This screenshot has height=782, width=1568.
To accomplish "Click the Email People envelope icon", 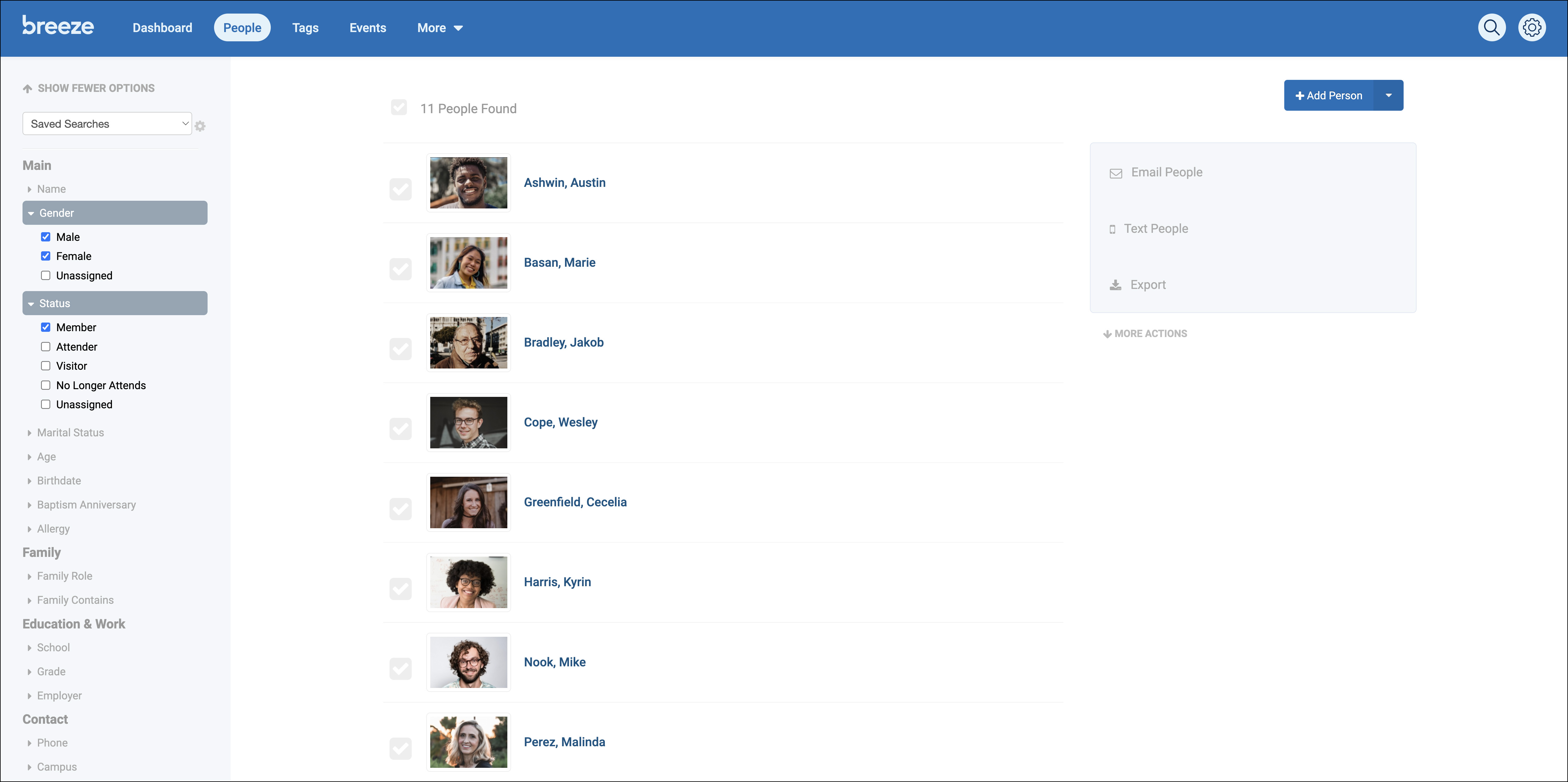I will tap(1115, 173).
